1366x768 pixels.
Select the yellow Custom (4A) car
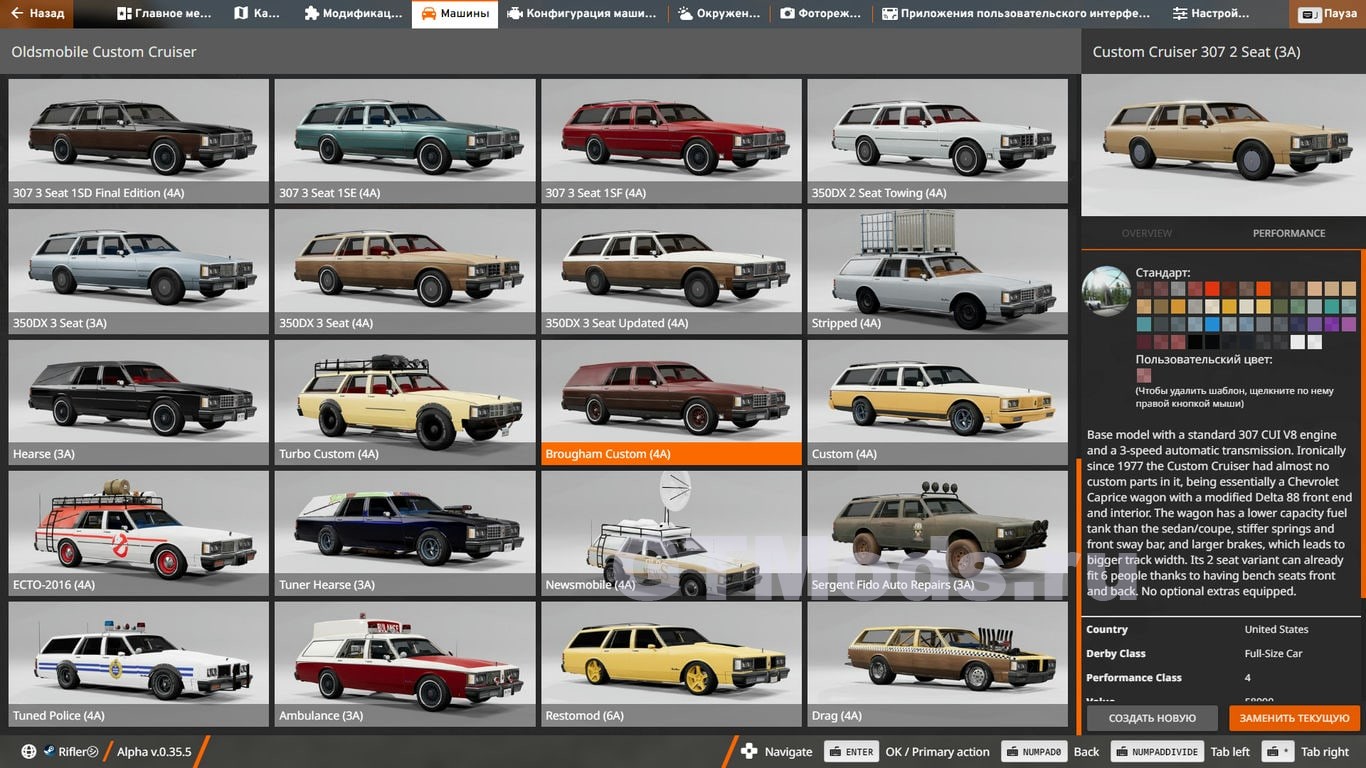pyautogui.click(x=937, y=403)
